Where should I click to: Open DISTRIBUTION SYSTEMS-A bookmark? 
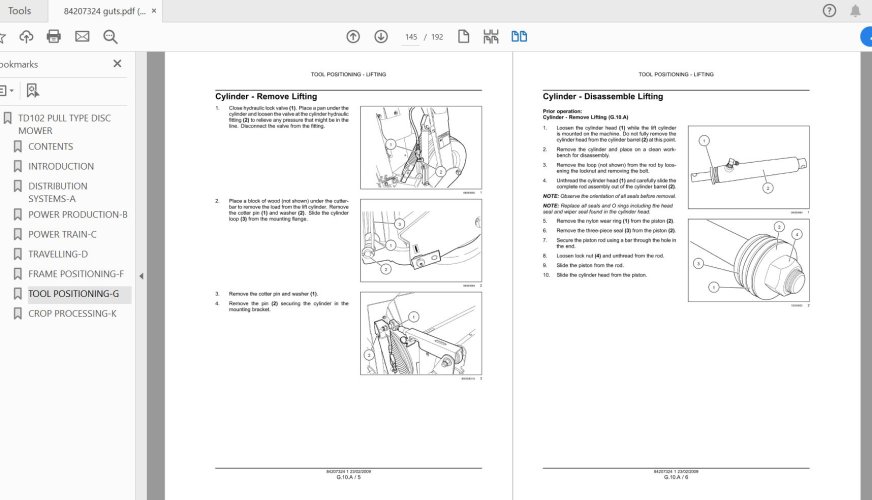coord(58,192)
